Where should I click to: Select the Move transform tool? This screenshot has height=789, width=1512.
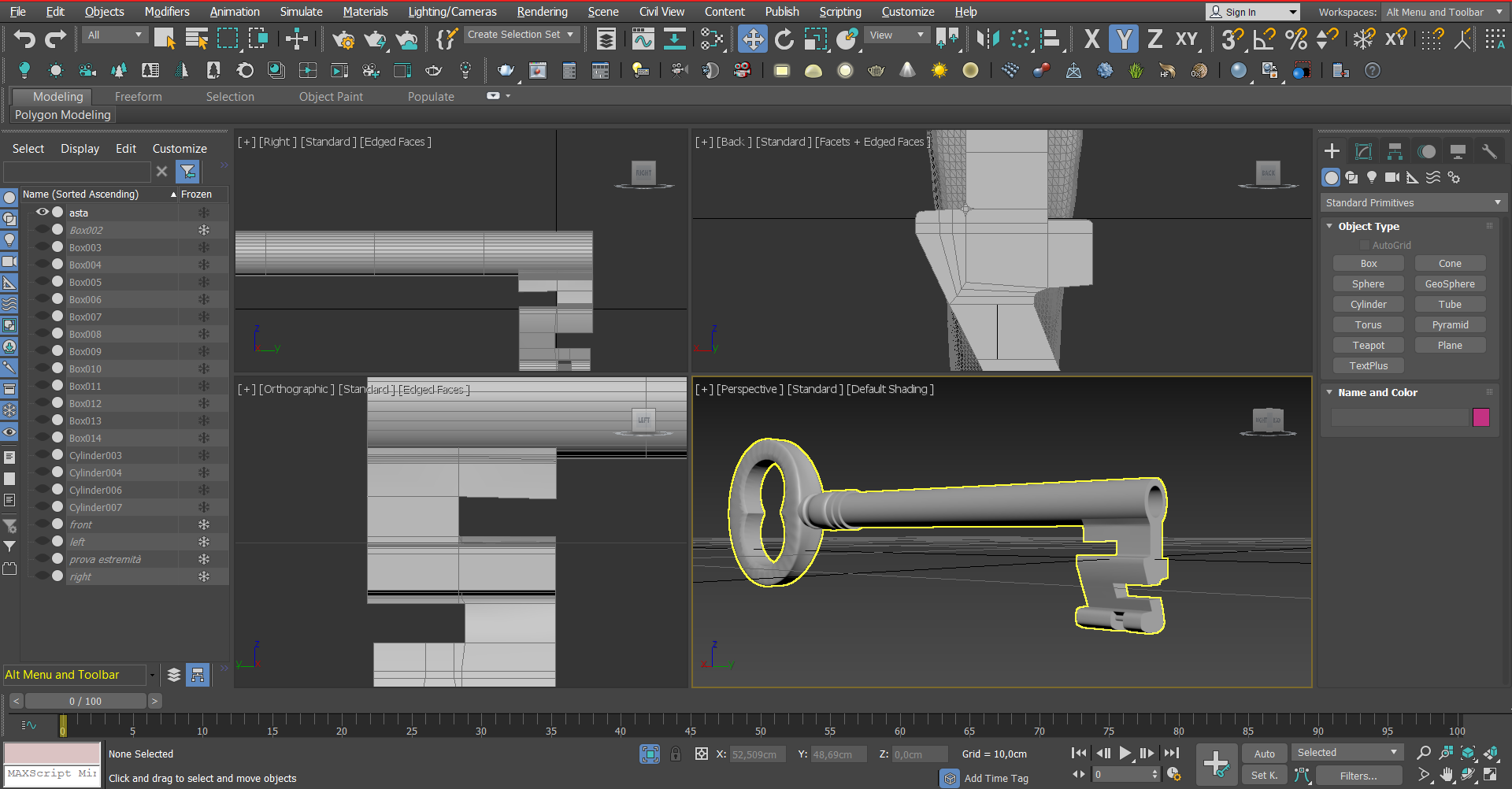[752, 39]
